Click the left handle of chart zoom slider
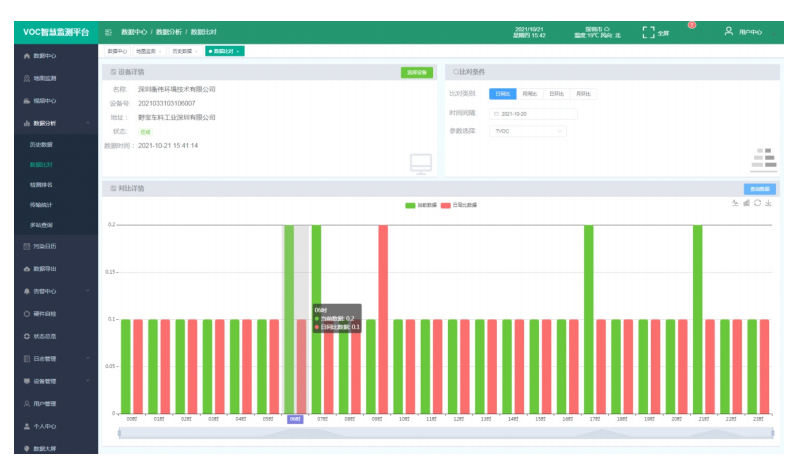 coord(120,433)
